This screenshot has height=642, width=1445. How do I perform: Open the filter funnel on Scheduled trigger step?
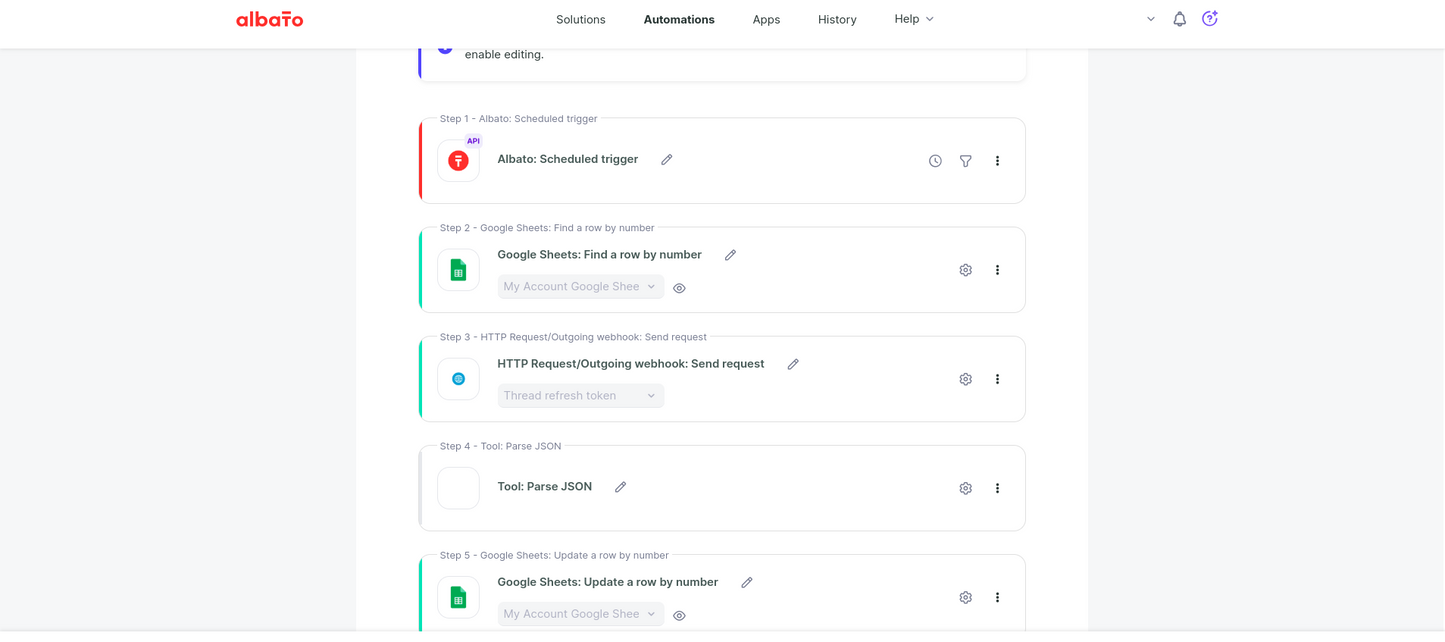[966, 161]
